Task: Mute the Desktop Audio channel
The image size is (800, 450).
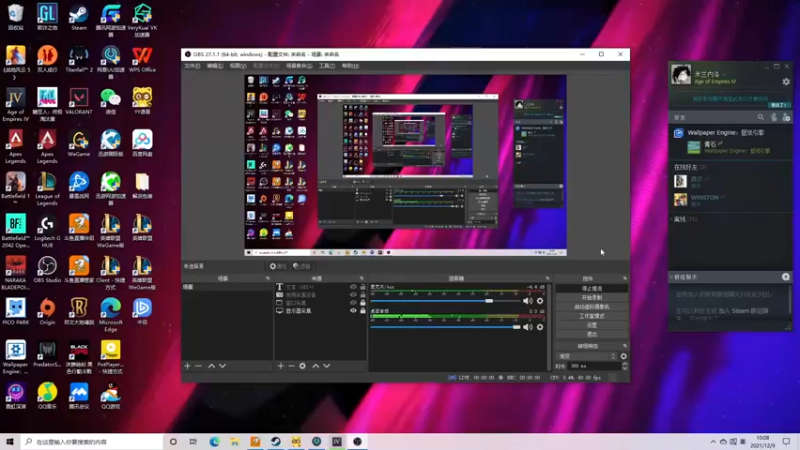Action: tap(528, 327)
